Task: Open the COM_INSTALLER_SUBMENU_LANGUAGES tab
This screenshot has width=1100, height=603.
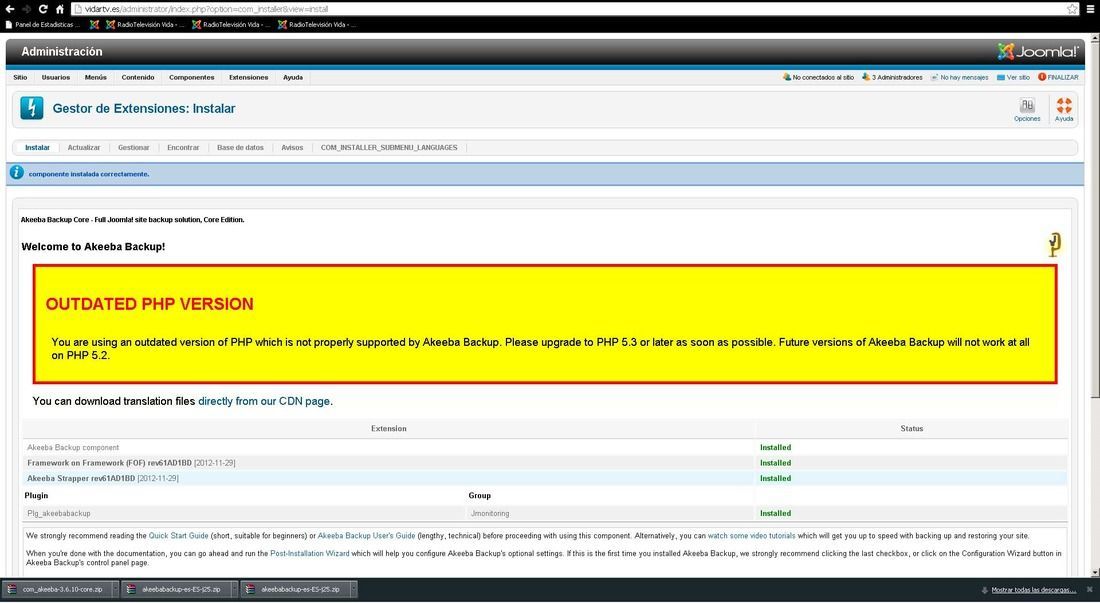Action: pyautogui.click(x=389, y=147)
